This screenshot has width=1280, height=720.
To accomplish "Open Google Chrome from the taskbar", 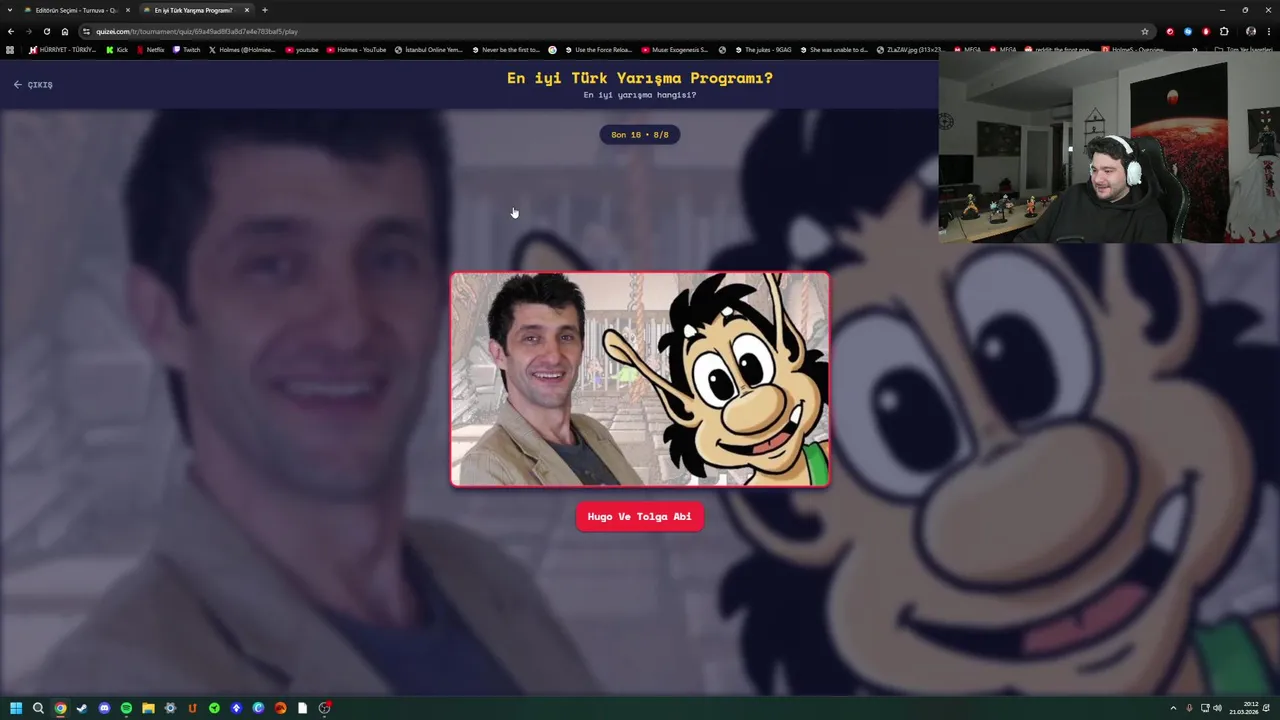I will point(60,708).
